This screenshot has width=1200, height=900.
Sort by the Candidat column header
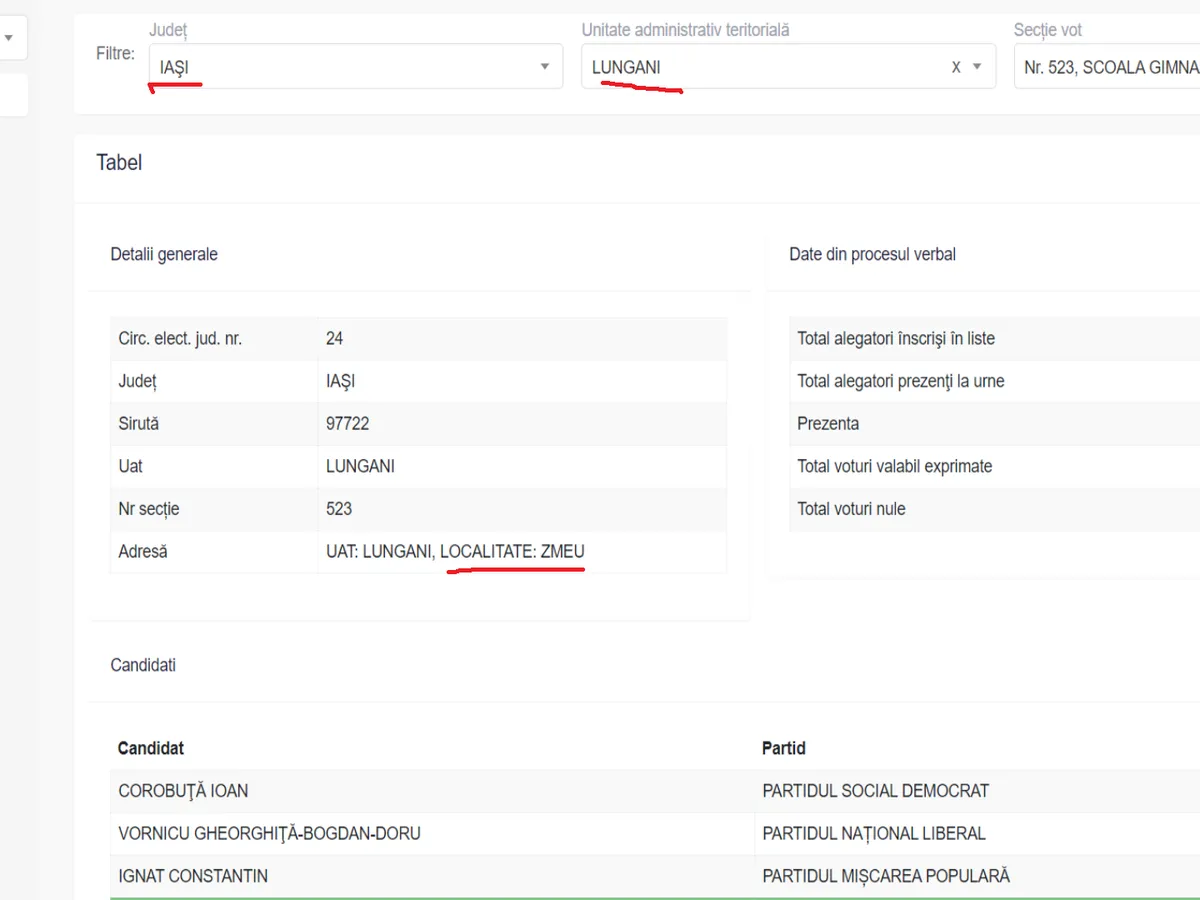point(151,748)
